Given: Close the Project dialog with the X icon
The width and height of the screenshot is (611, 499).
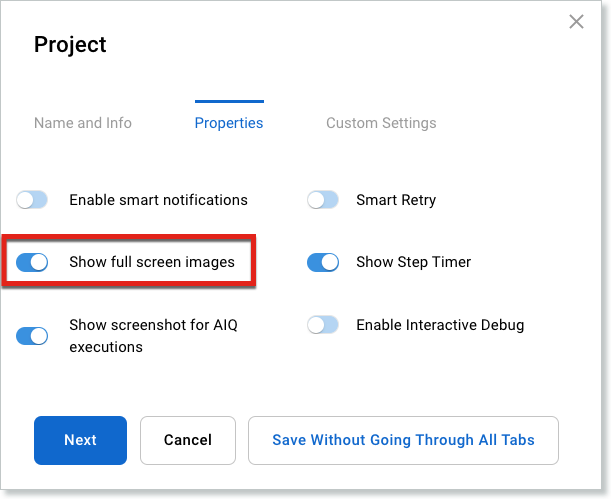Looking at the screenshot, I should 576,22.
